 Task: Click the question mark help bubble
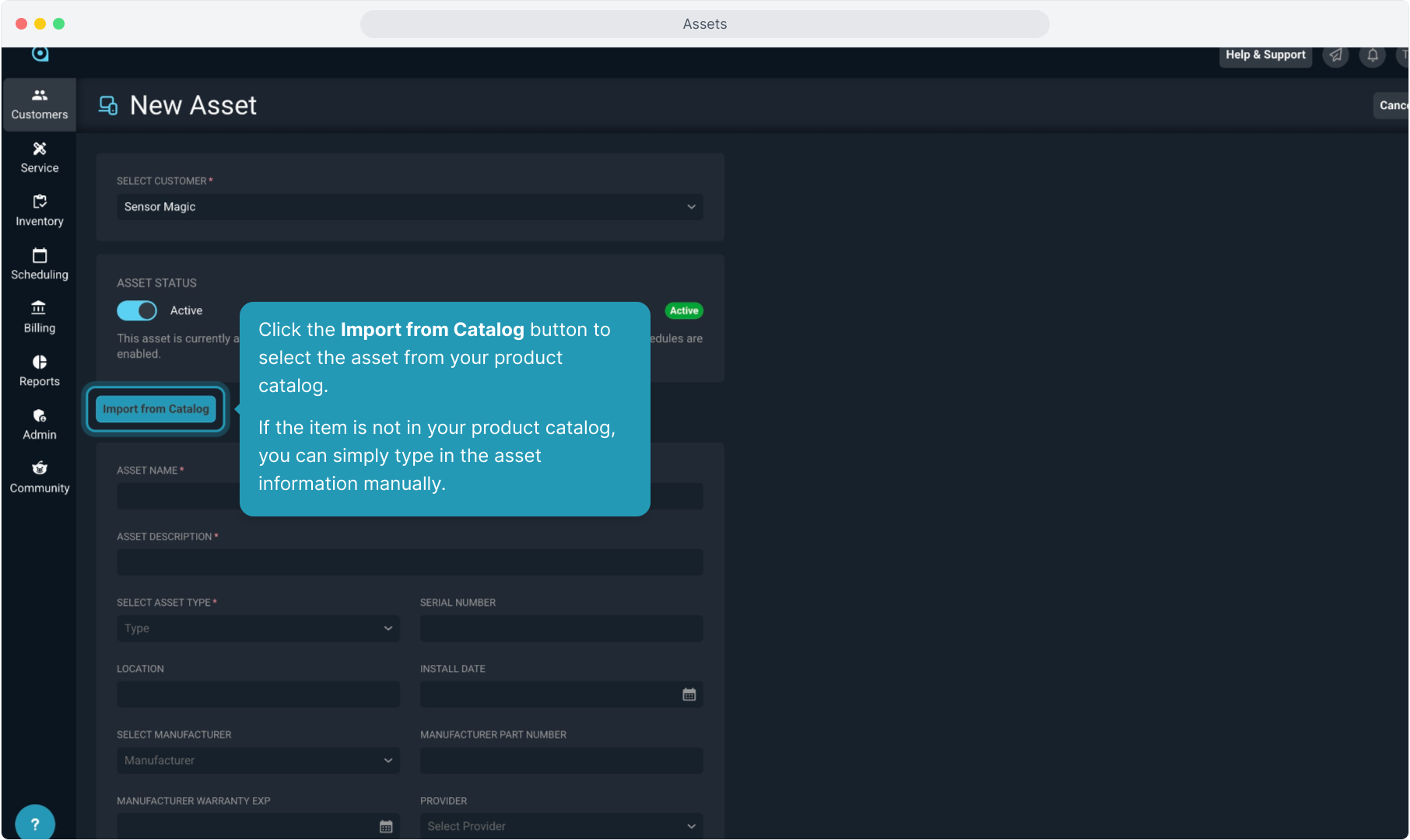coord(35,824)
